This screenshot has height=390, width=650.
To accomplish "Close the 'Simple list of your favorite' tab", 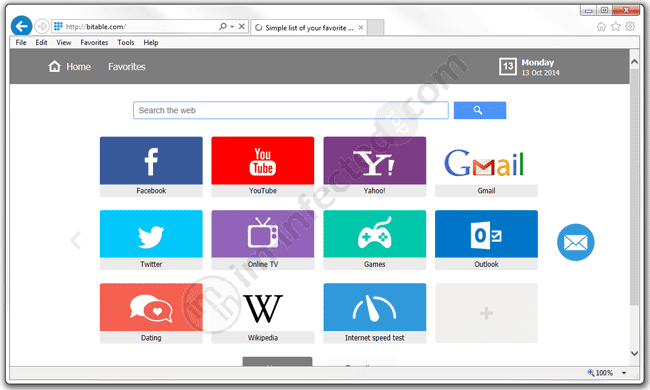I will 361,27.
